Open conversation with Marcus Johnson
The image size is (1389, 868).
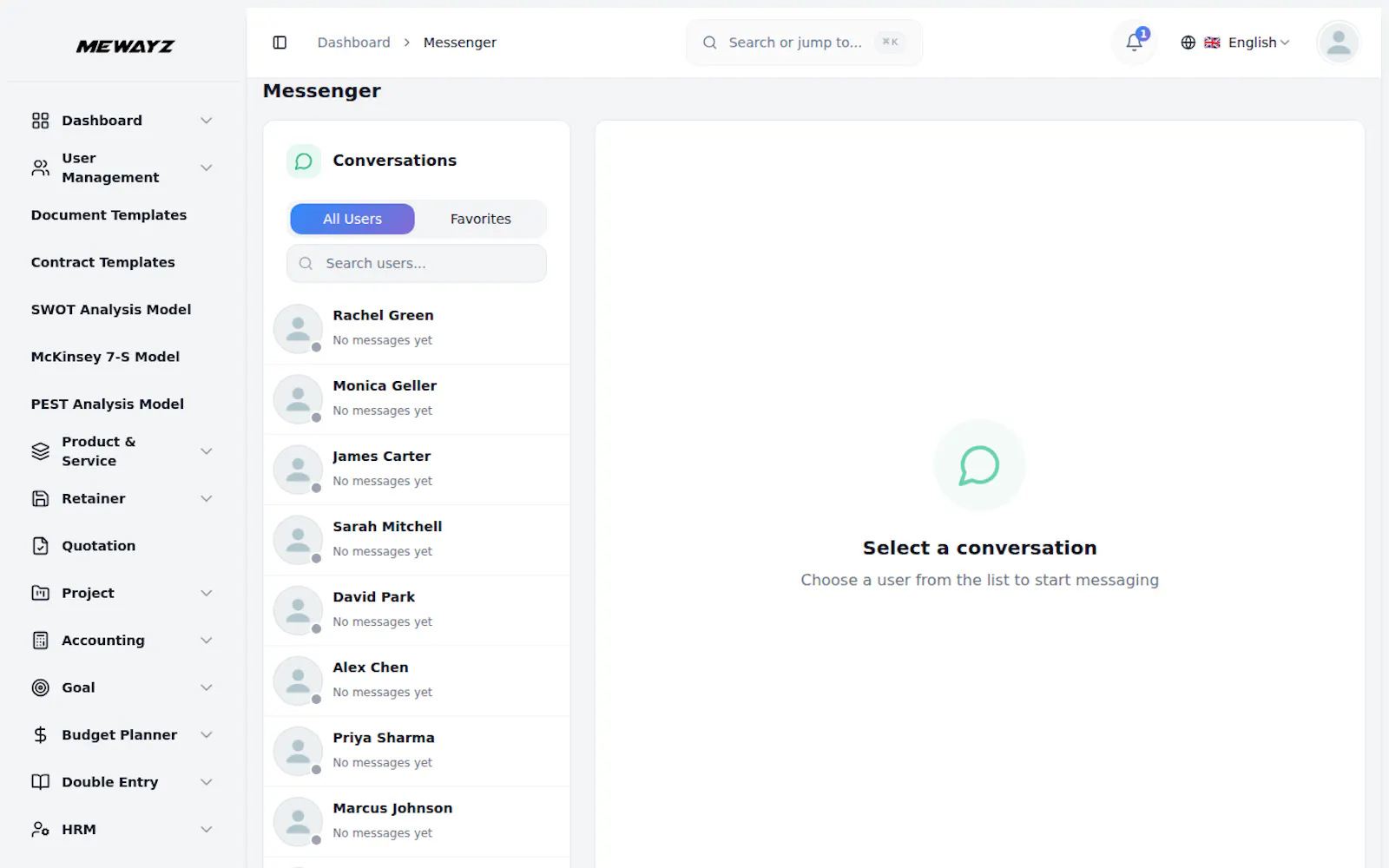click(417, 820)
